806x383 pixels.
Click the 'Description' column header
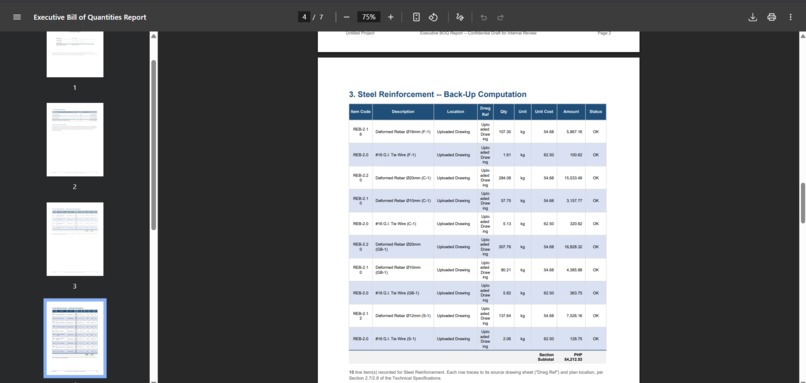coord(403,112)
